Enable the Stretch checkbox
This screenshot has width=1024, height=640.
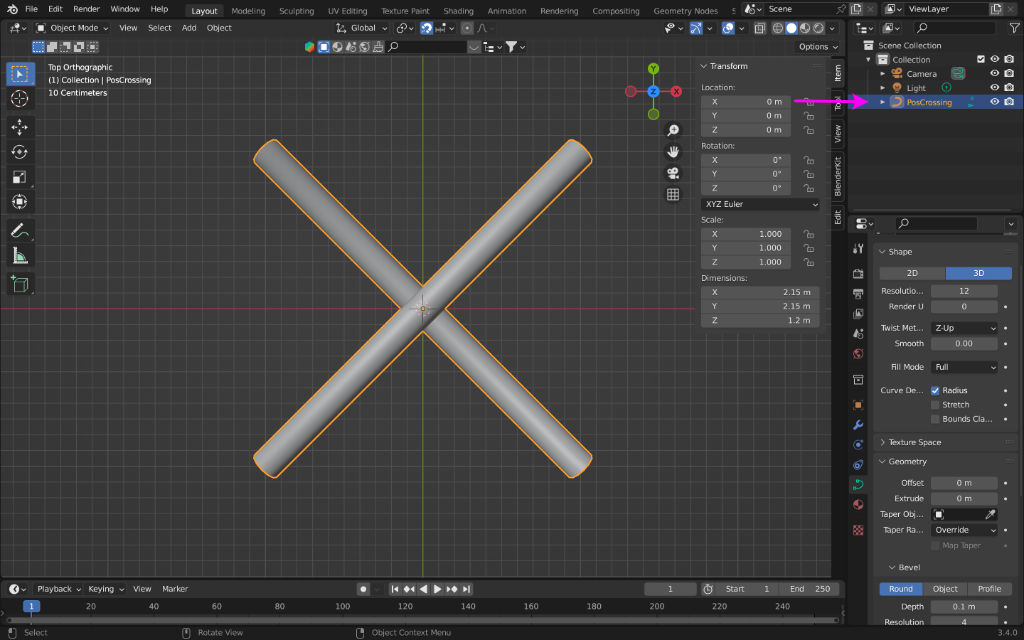pos(935,405)
